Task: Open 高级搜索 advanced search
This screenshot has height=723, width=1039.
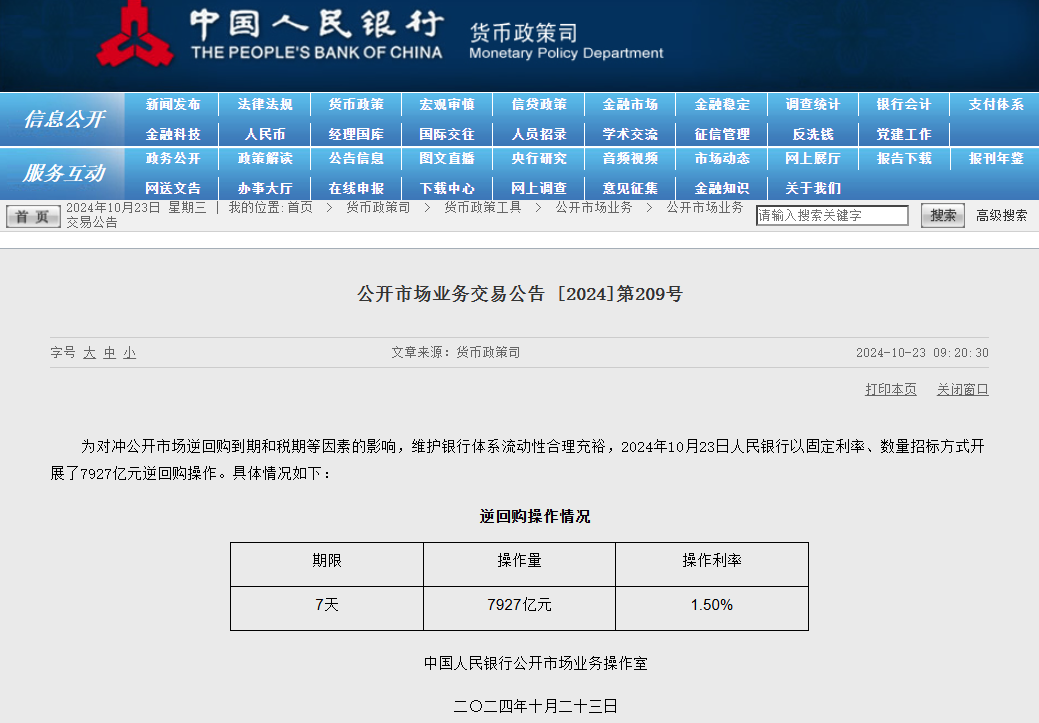Action: [x=1001, y=215]
